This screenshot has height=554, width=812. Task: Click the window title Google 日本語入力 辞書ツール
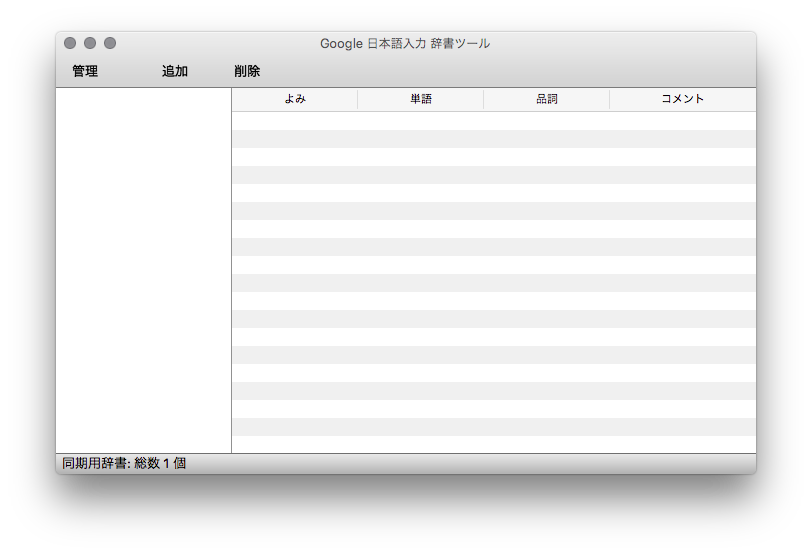tap(405, 43)
